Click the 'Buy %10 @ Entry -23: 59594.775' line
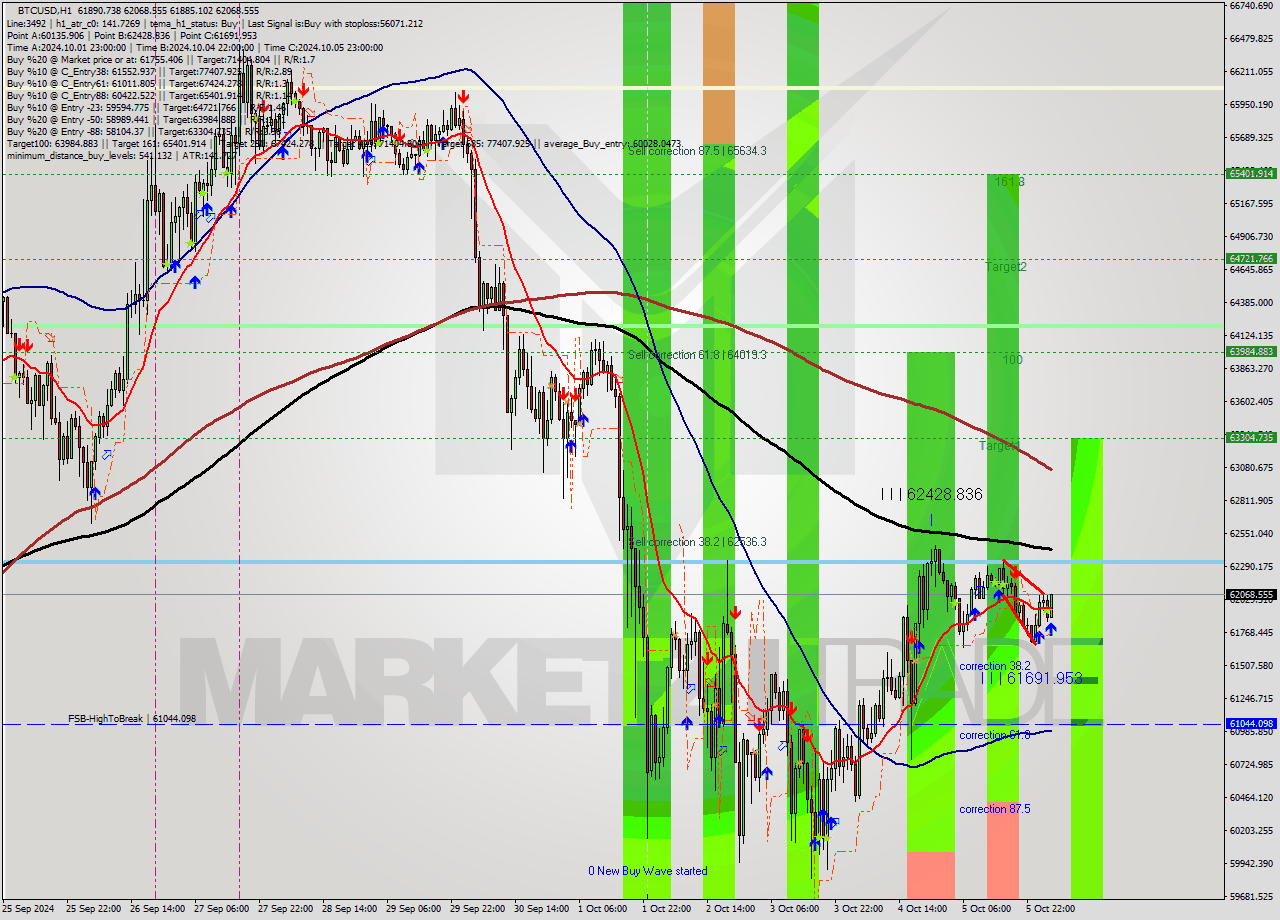The width and height of the screenshot is (1280, 920). [77, 108]
